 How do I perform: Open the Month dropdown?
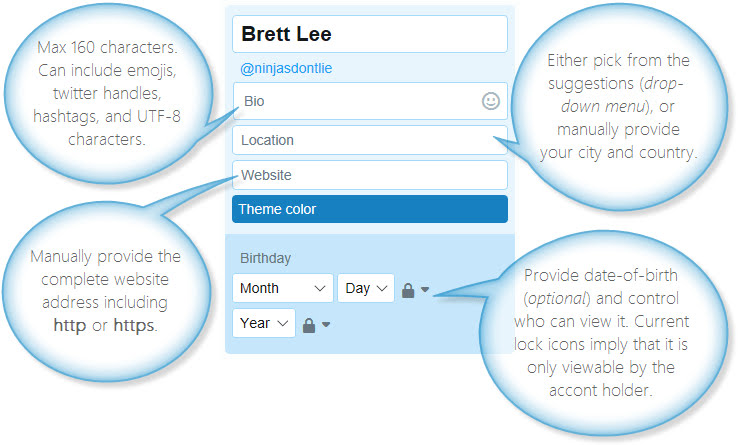point(283,288)
